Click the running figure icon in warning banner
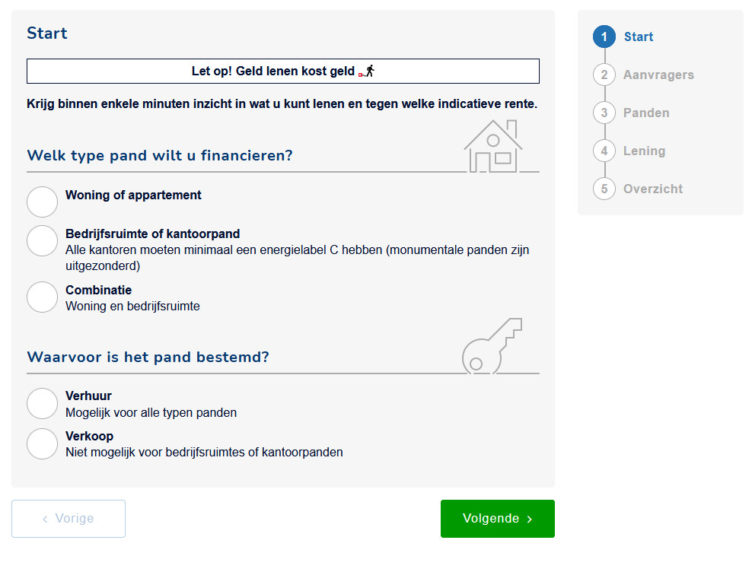 367,71
